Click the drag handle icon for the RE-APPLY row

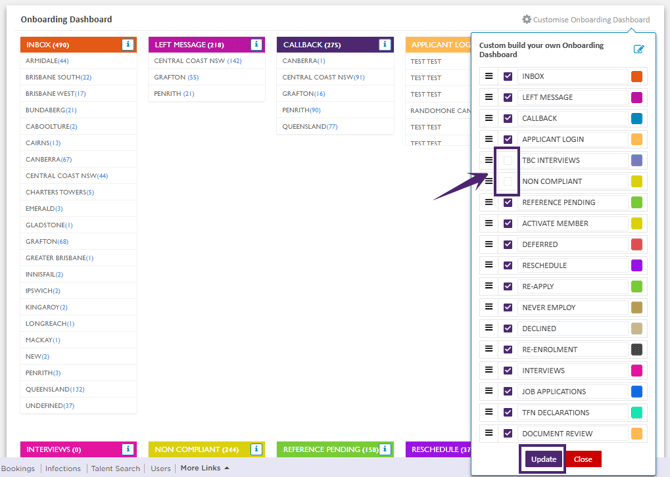point(489,286)
